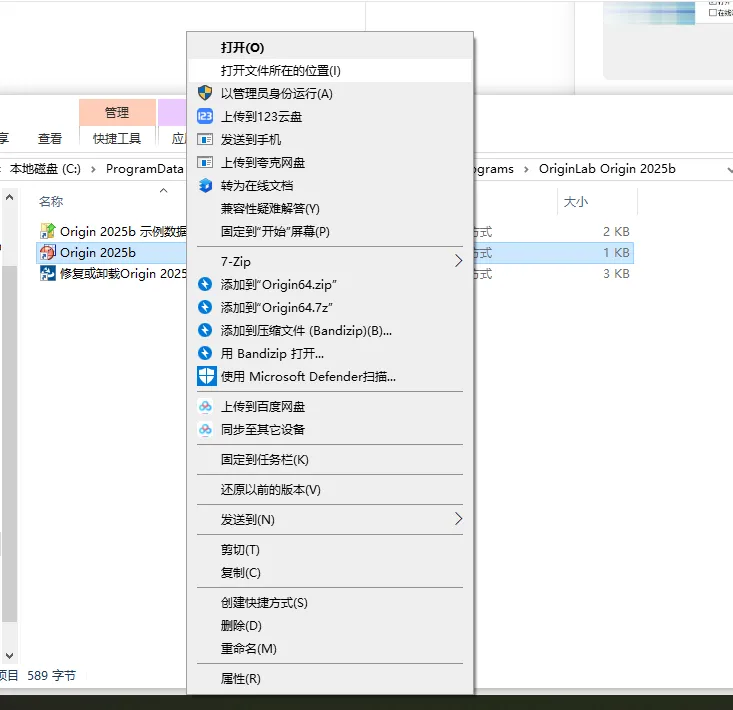Sort by the 大小 column header
This screenshot has width=733, height=710.
pos(575,202)
